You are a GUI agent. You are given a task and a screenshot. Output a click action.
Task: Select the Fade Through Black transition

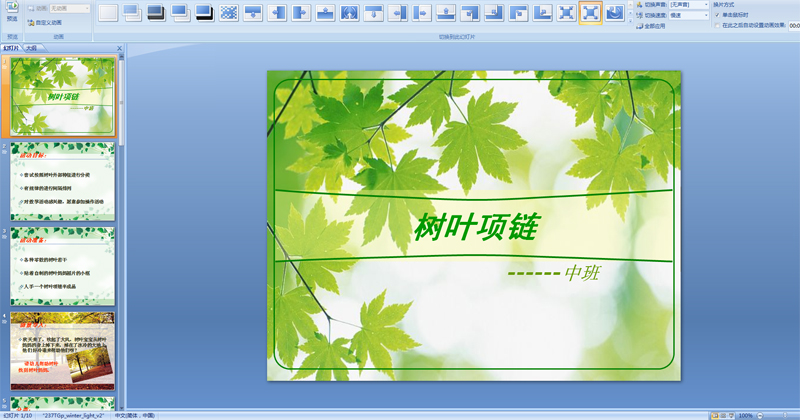click(x=156, y=12)
